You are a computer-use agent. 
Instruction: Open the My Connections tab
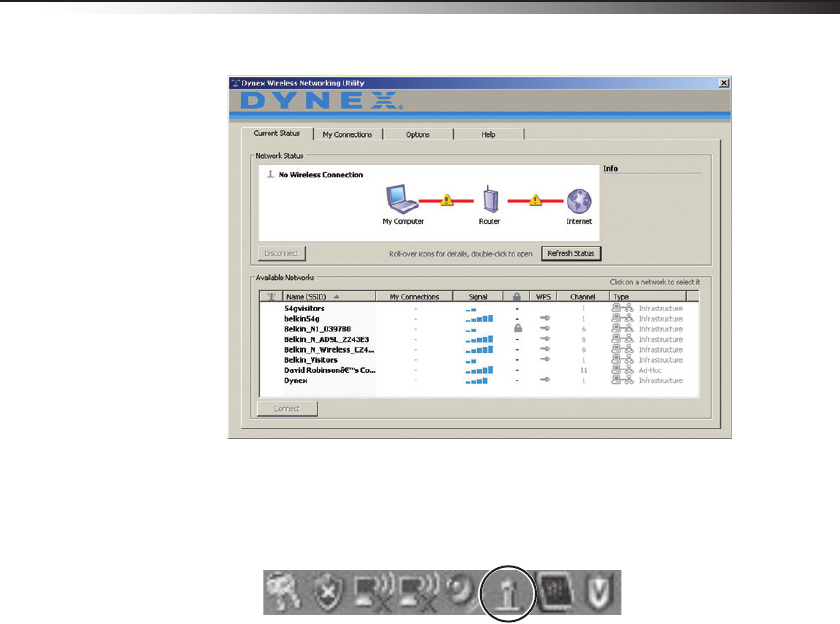[x=347, y=134]
